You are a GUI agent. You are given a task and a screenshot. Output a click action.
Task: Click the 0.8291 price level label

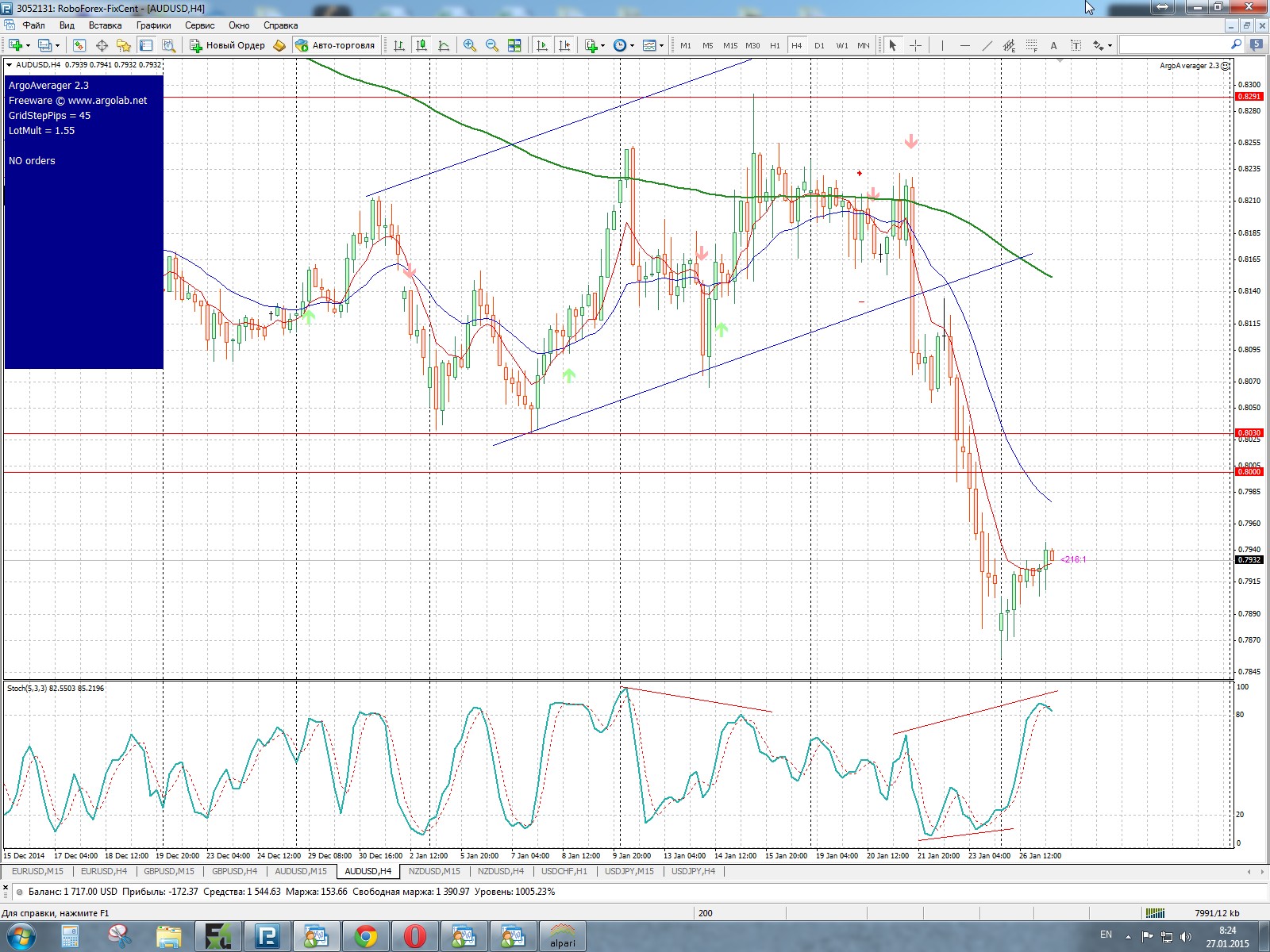[x=1249, y=97]
